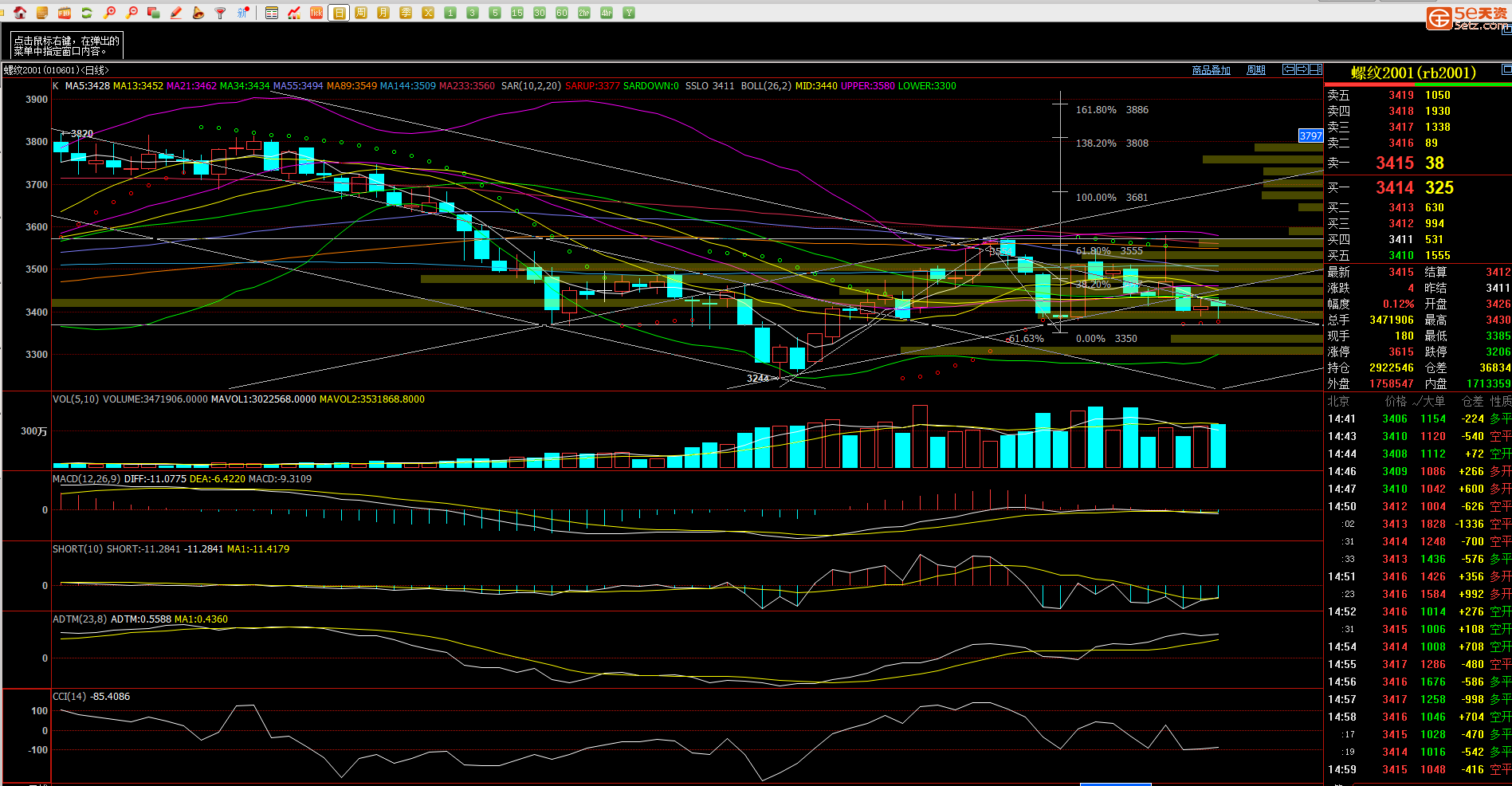The width and height of the screenshot is (1512, 786).
Task: Select the CCI(14) indicator label
Action: [69, 697]
